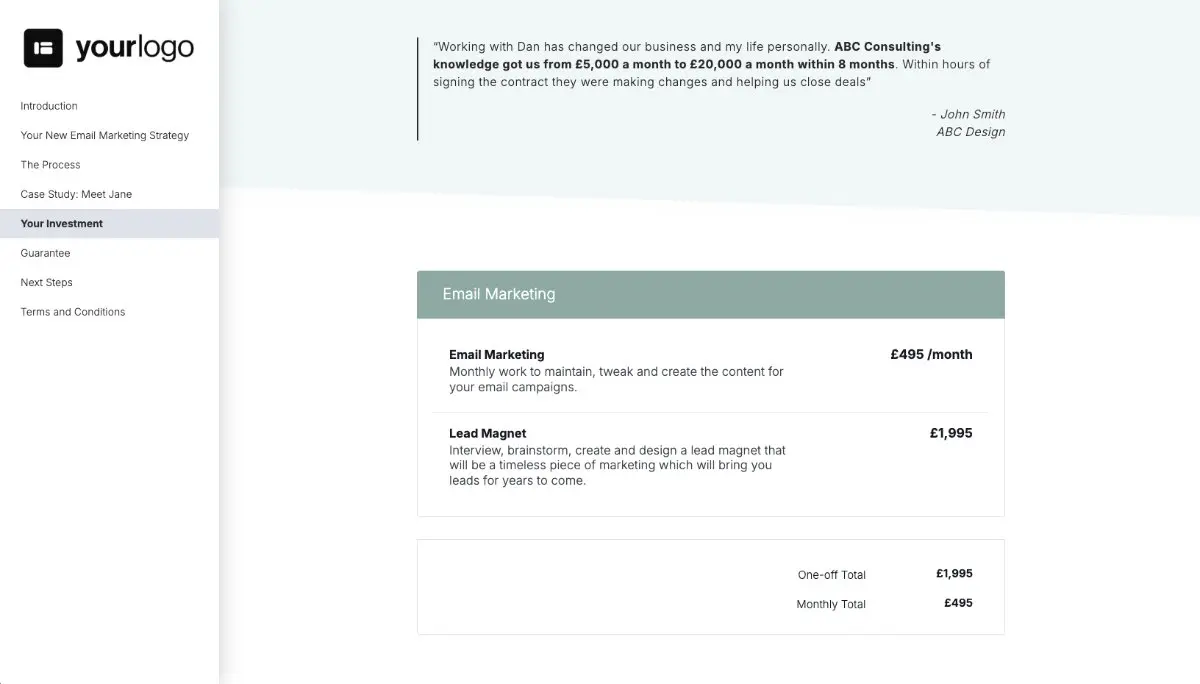Screen dimensions: 1200x684
Task: Click the highlighted Your Investment navigation bar
Action: tap(110, 223)
